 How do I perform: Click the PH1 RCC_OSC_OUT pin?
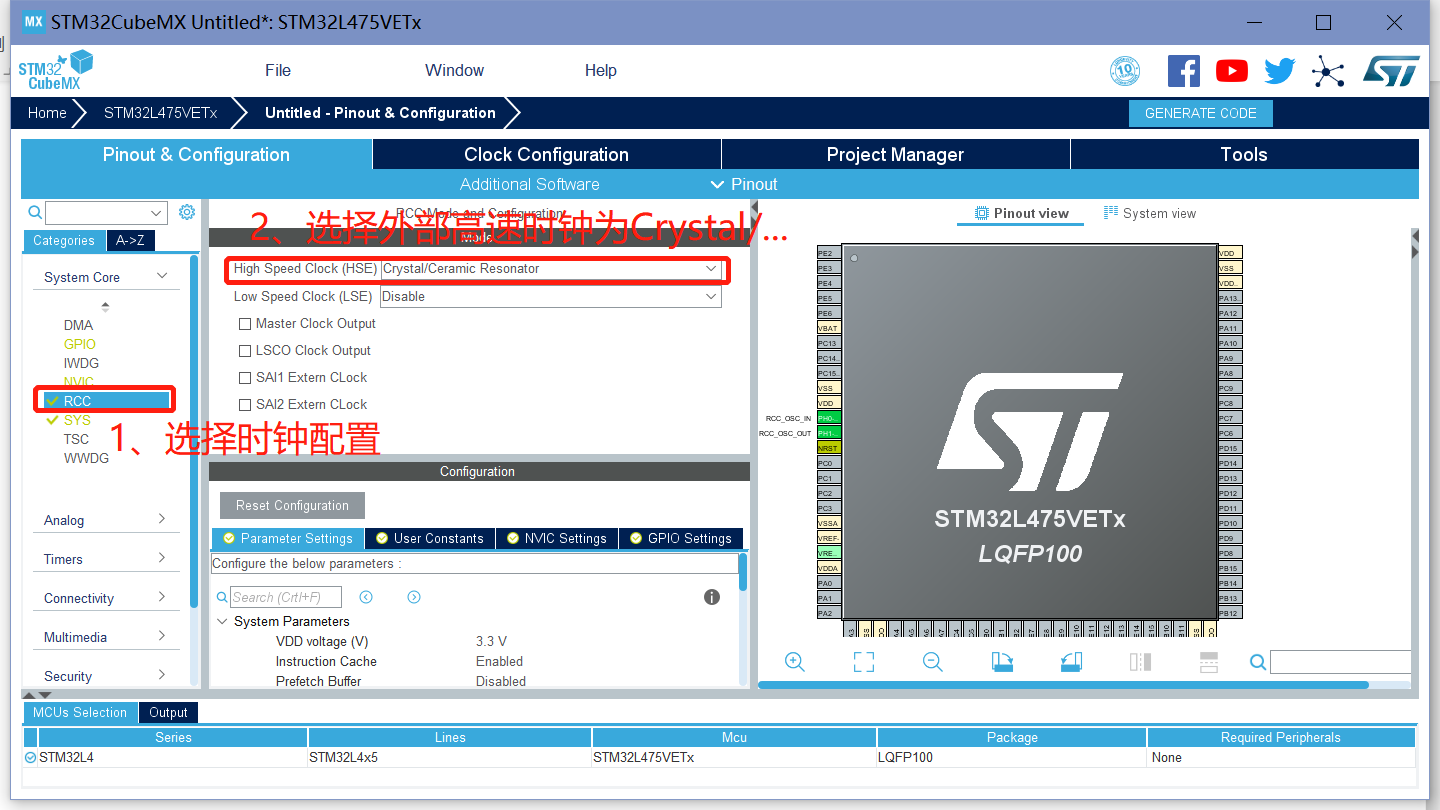coord(829,433)
